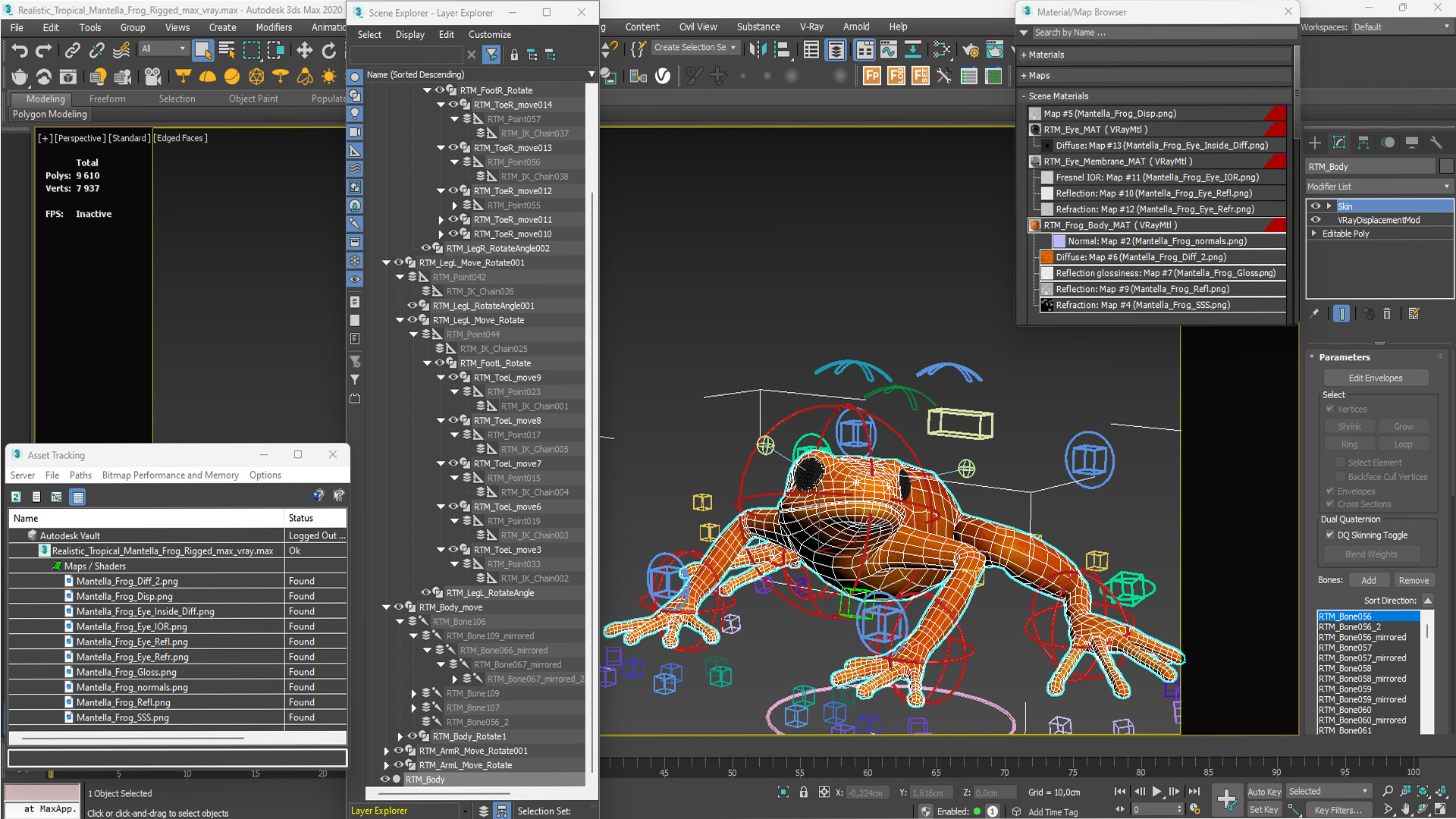Click the V-Ray logo icon

[663, 76]
